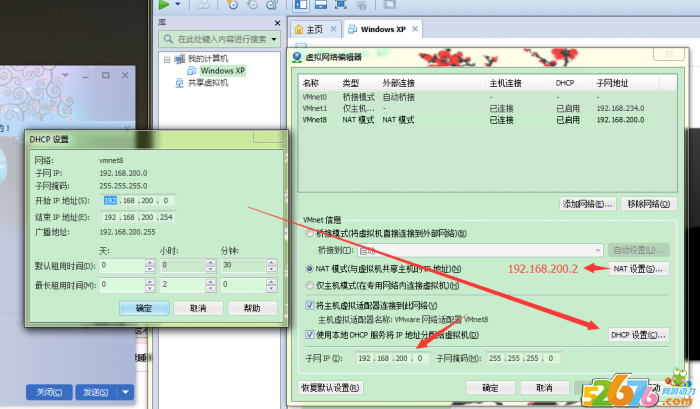Click 关闭(C) in the chat window

point(49,392)
